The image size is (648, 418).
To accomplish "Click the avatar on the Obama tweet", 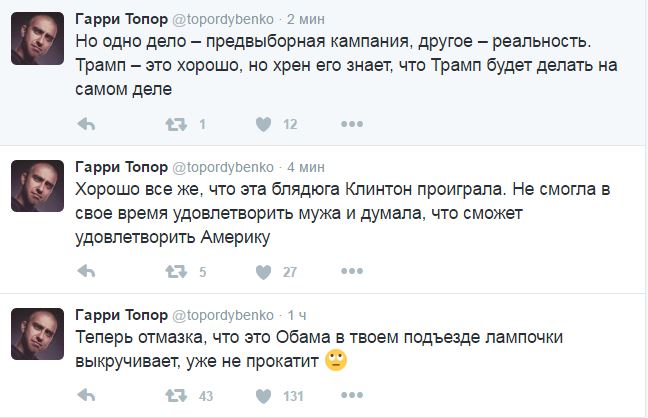I will point(38,333).
